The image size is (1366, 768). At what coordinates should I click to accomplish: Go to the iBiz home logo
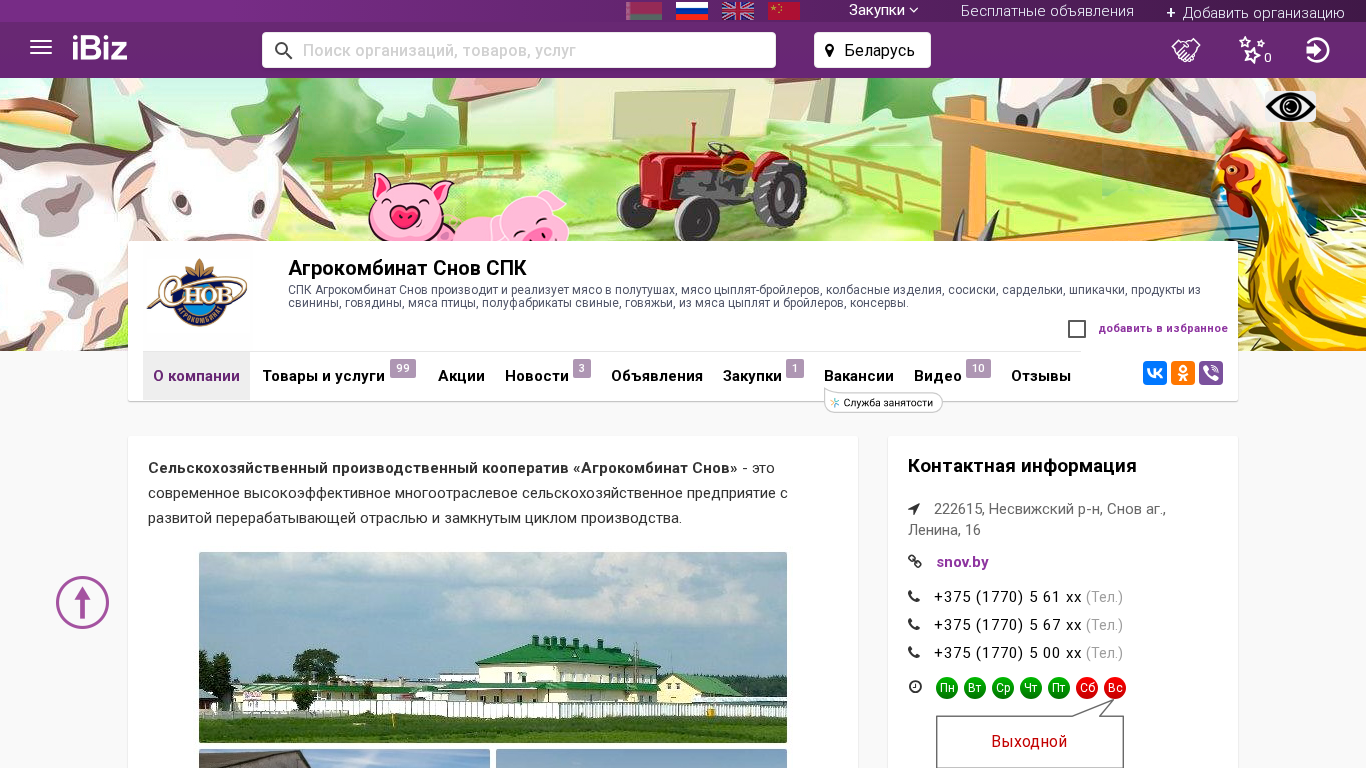pos(100,48)
